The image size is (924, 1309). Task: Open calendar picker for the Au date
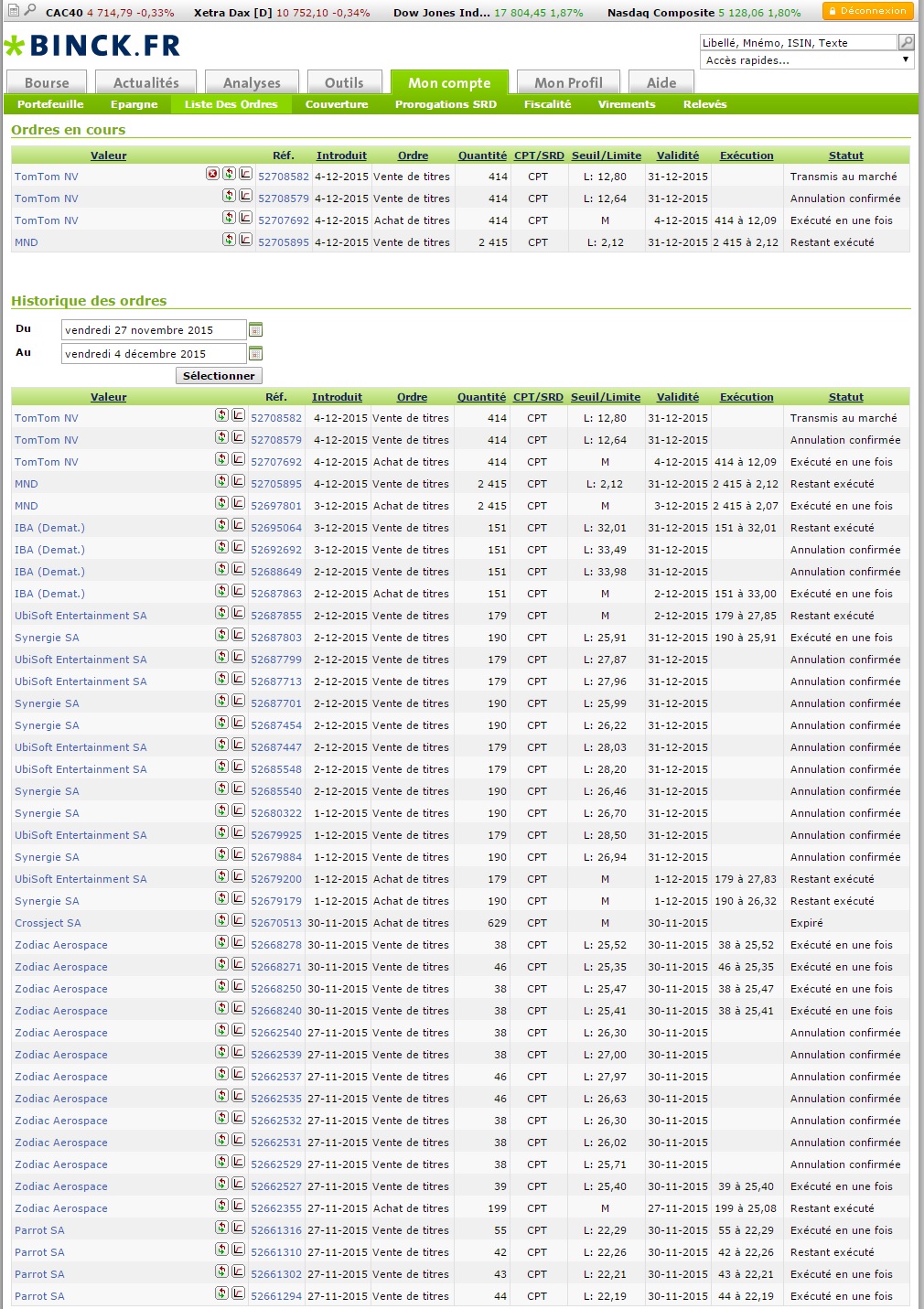(x=256, y=354)
